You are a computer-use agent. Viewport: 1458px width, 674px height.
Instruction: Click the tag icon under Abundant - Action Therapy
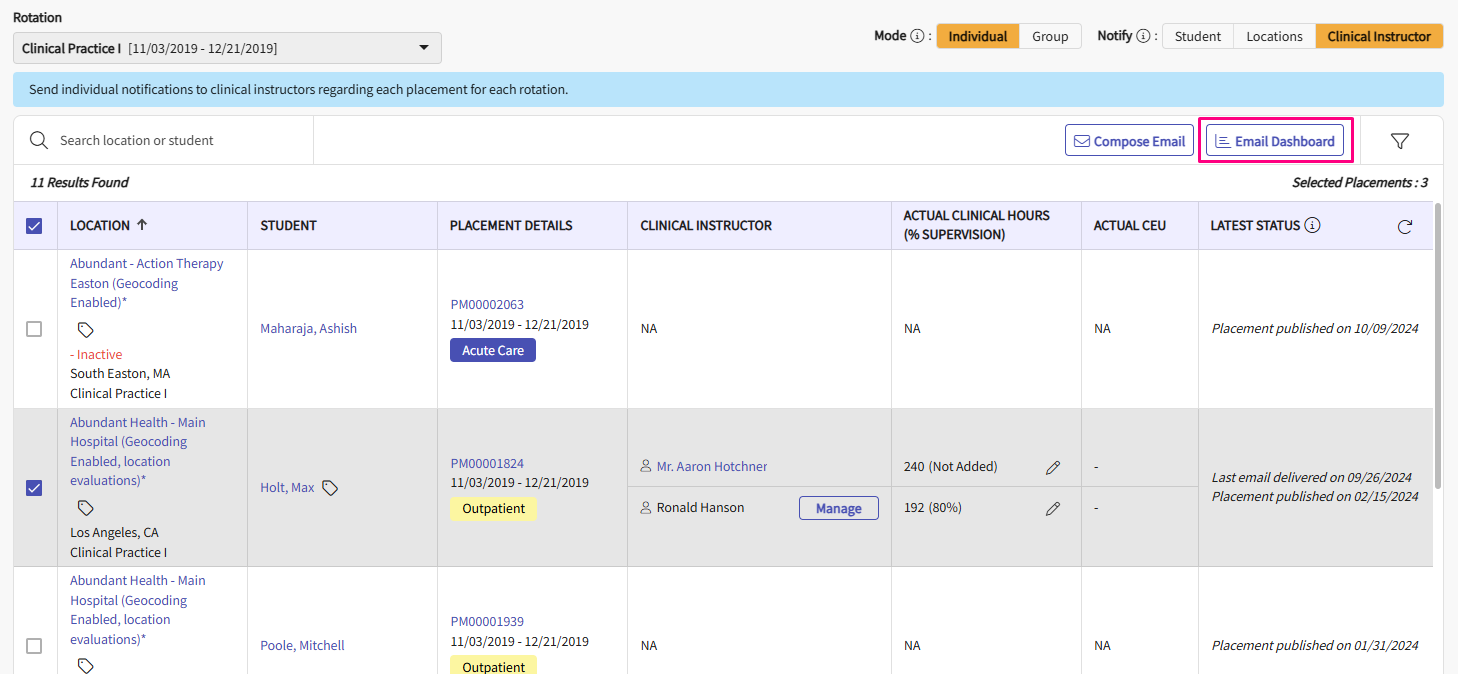[x=86, y=330]
